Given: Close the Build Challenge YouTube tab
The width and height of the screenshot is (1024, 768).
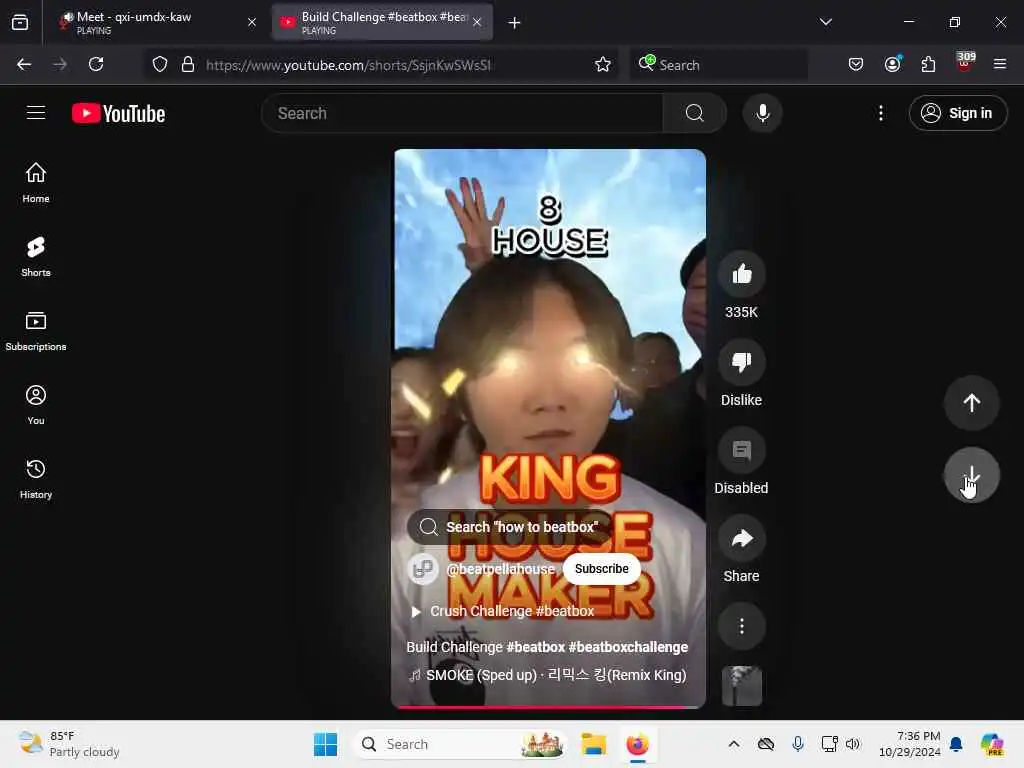Looking at the screenshot, I should point(477,22).
